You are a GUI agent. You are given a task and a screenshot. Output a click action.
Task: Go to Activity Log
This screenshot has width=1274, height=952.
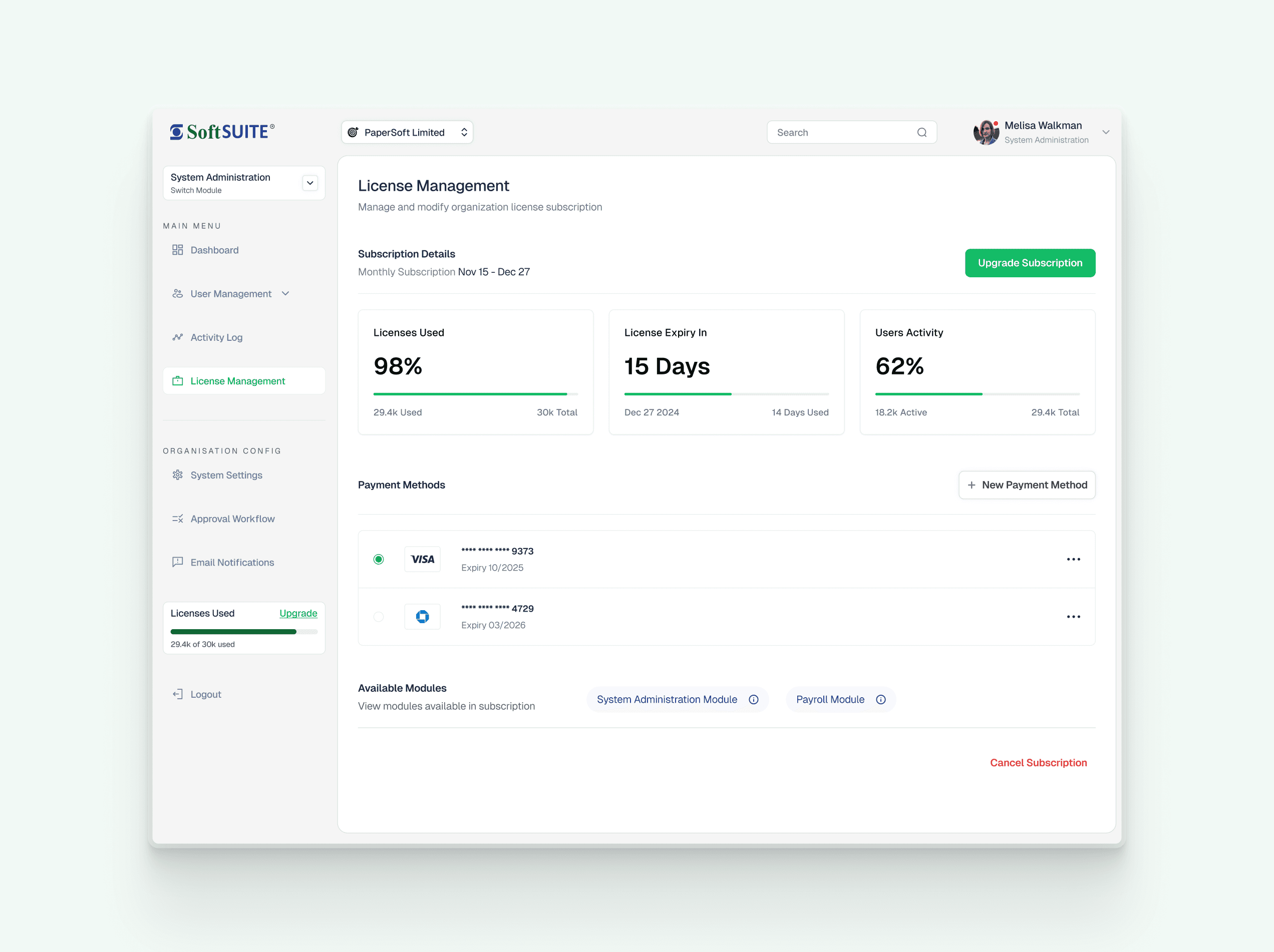pyautogui.click(x=243, y=337)
